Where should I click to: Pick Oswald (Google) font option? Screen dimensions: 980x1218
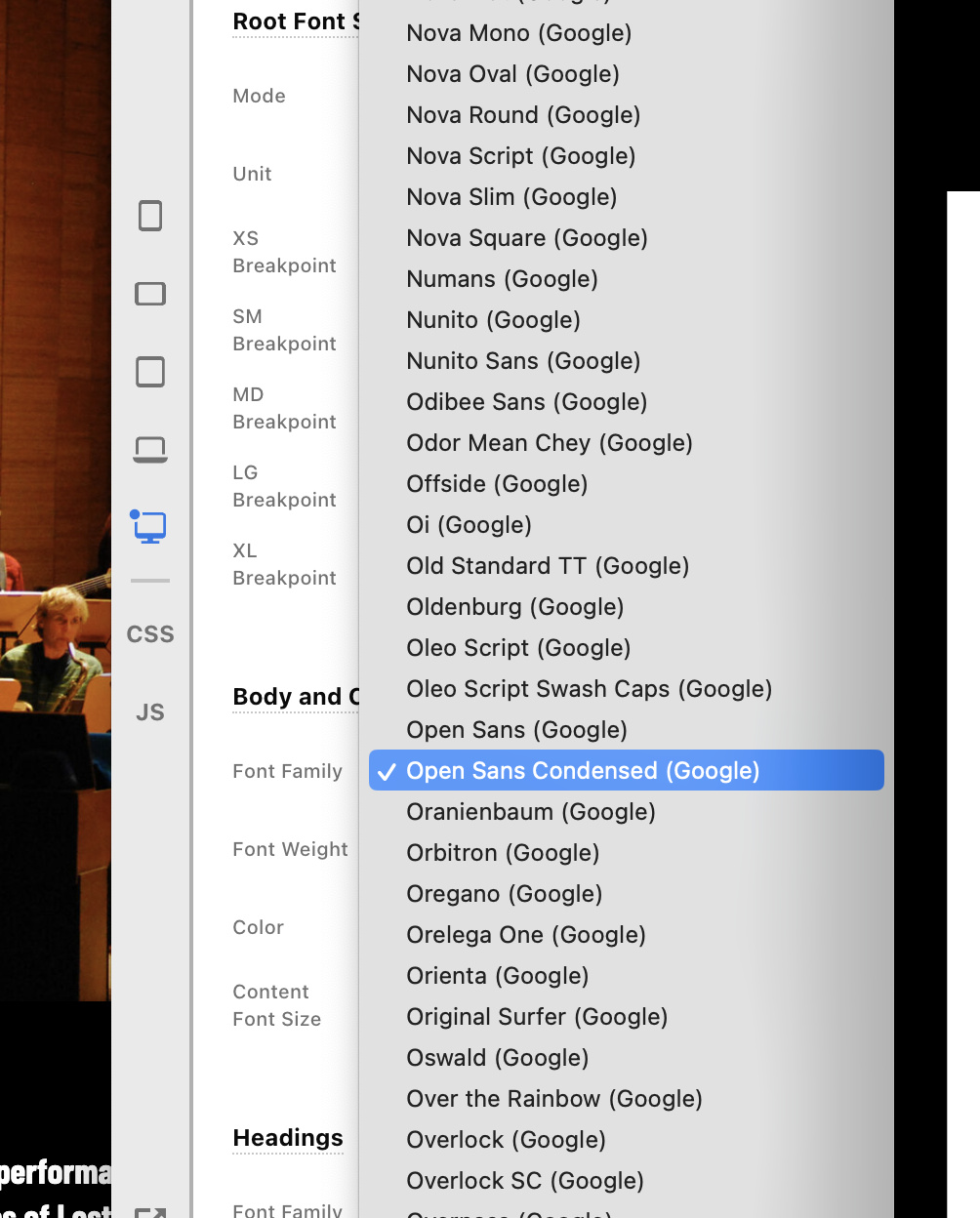point(497,1058)
